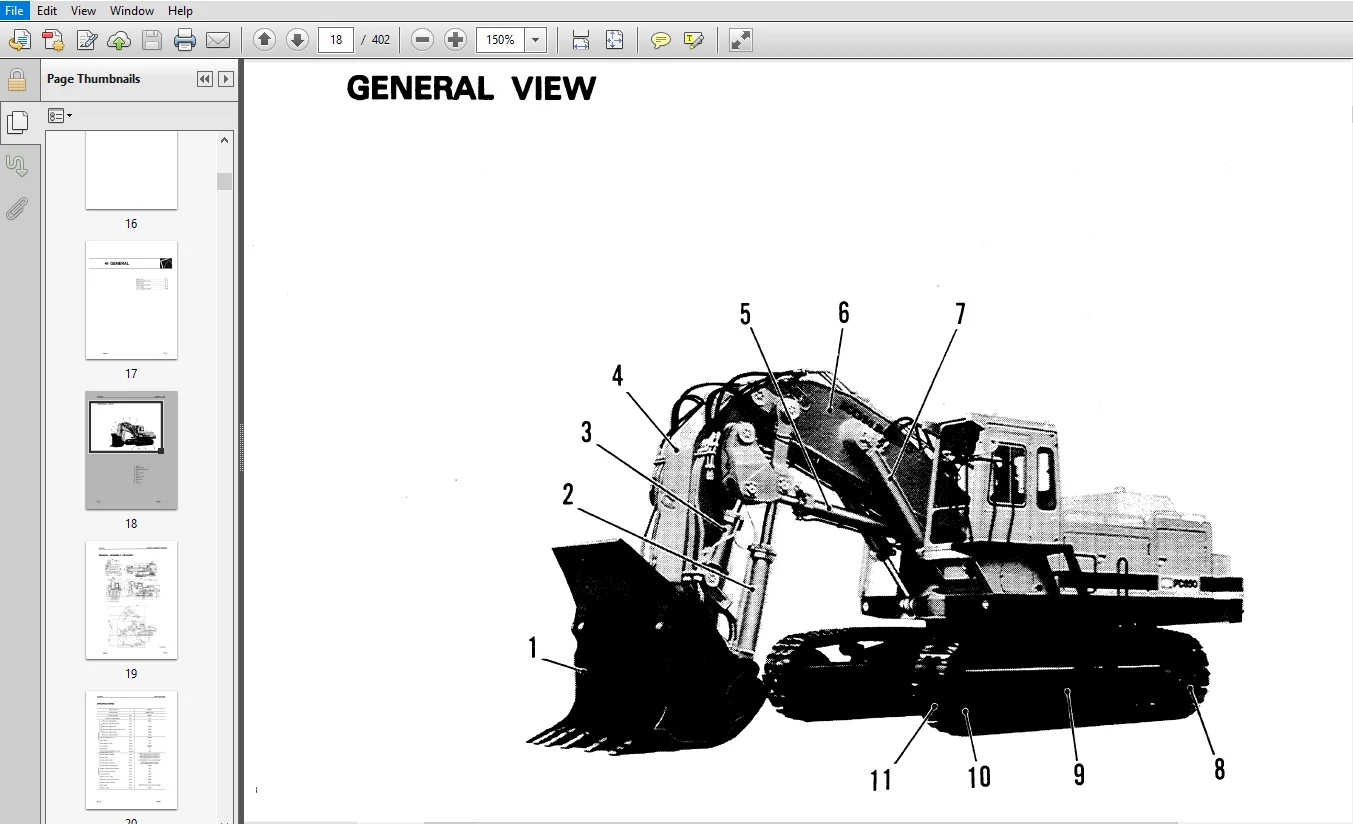Switch to read mode with the expand icon
Image resolution: width=1353 pixels, height=824 pixels.
coord(740,40)
